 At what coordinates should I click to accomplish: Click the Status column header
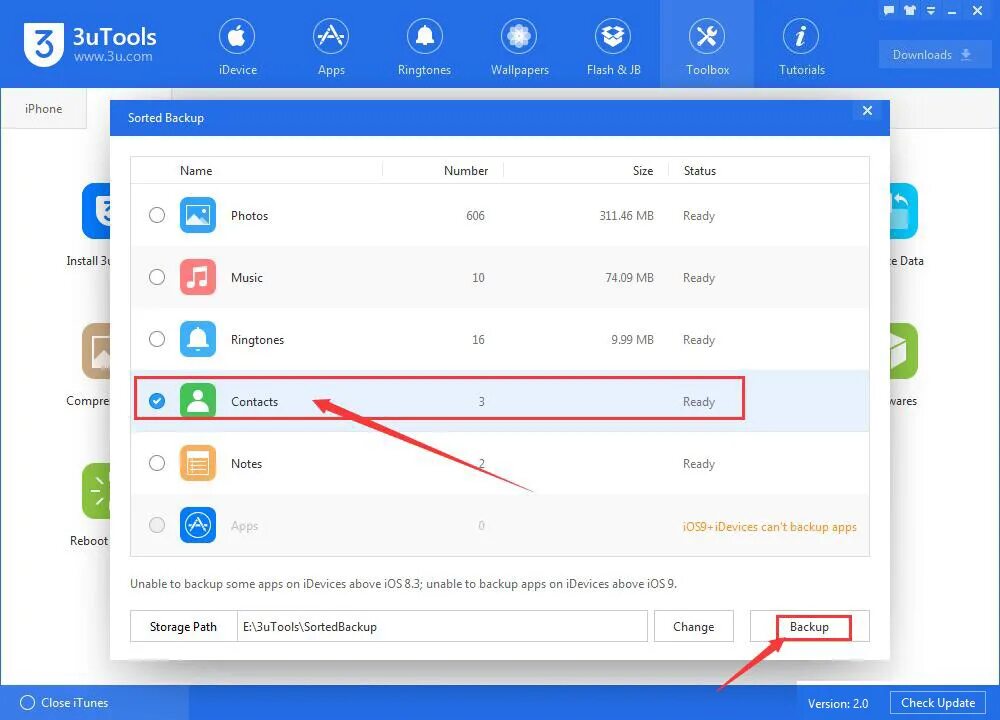click(700, 171)
